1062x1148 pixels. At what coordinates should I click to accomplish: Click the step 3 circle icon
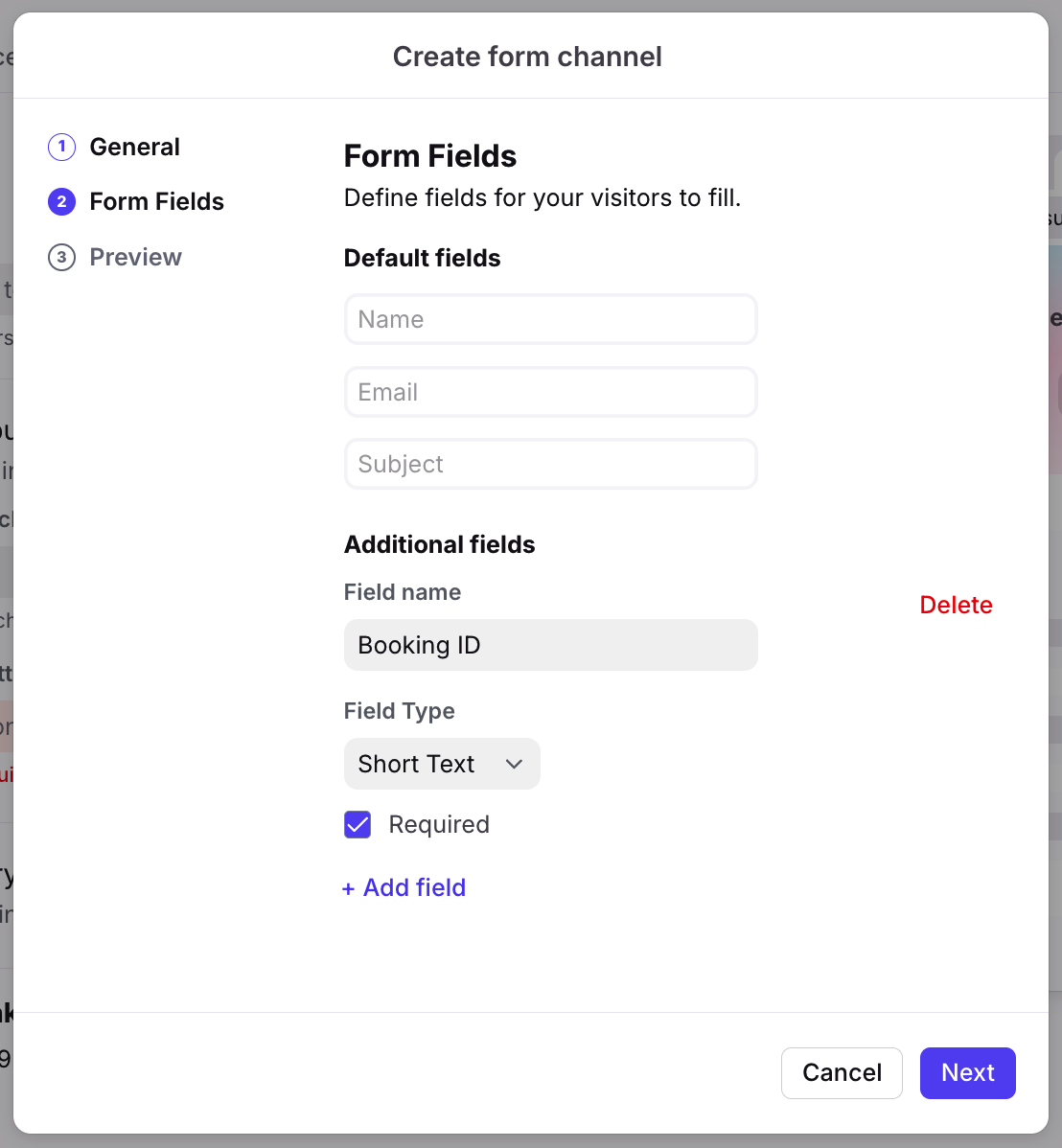point(61,257)
